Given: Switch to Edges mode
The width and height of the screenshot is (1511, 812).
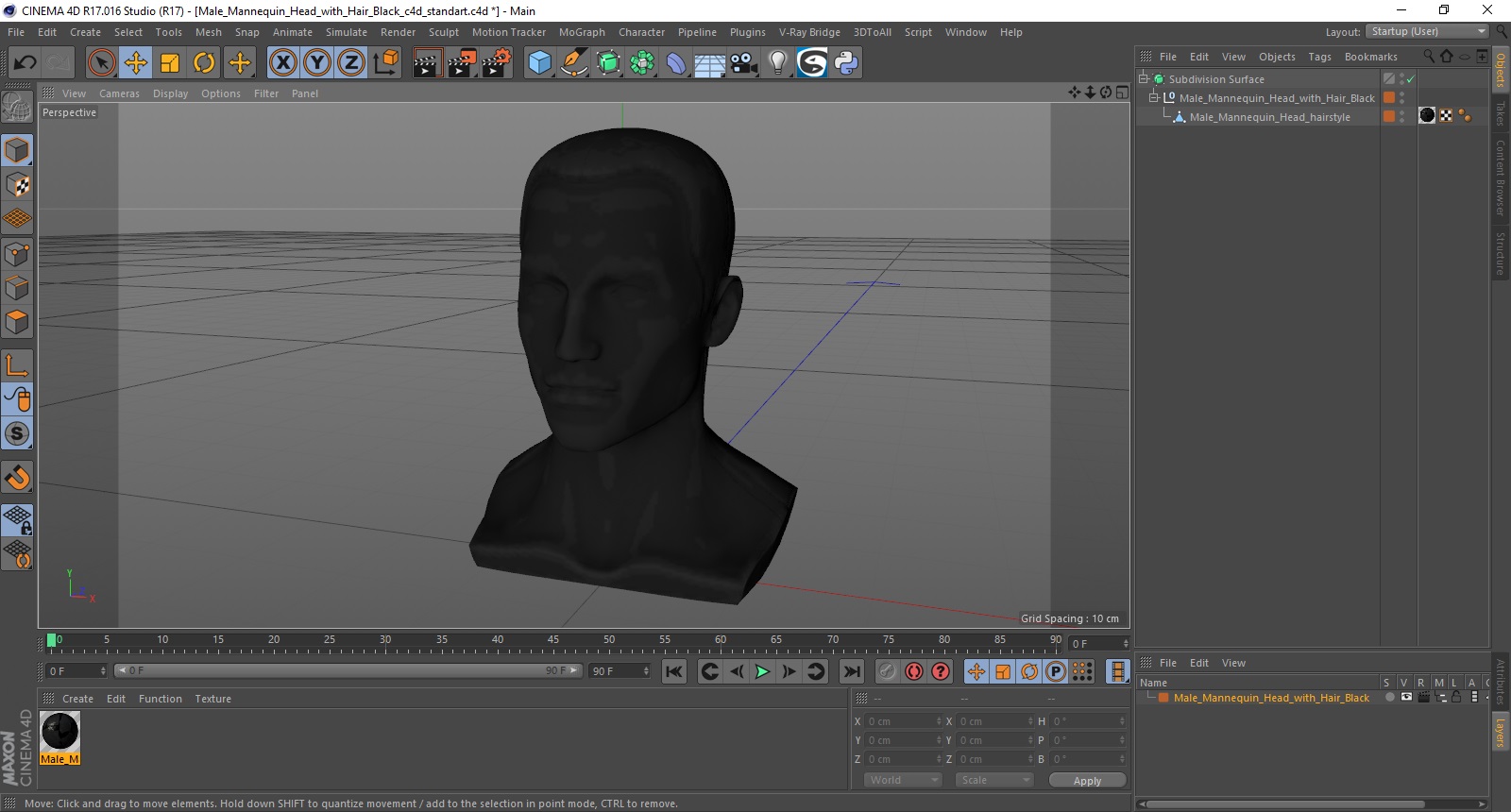Looking at the screenshot, I should 17,288.
